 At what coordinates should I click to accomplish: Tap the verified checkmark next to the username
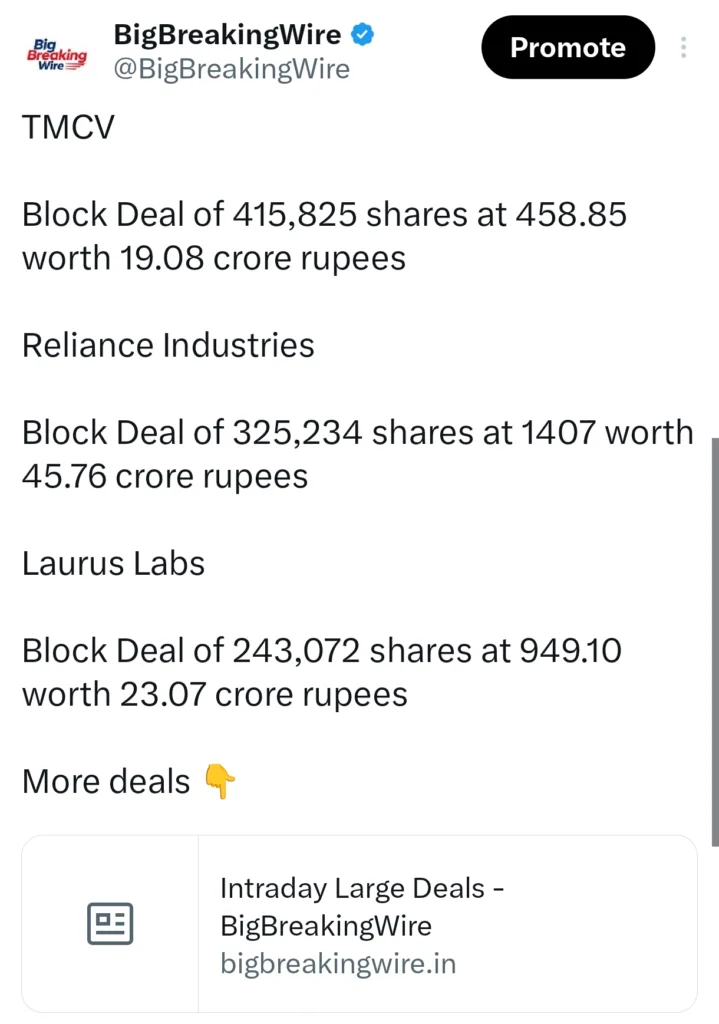coord(361,33)
